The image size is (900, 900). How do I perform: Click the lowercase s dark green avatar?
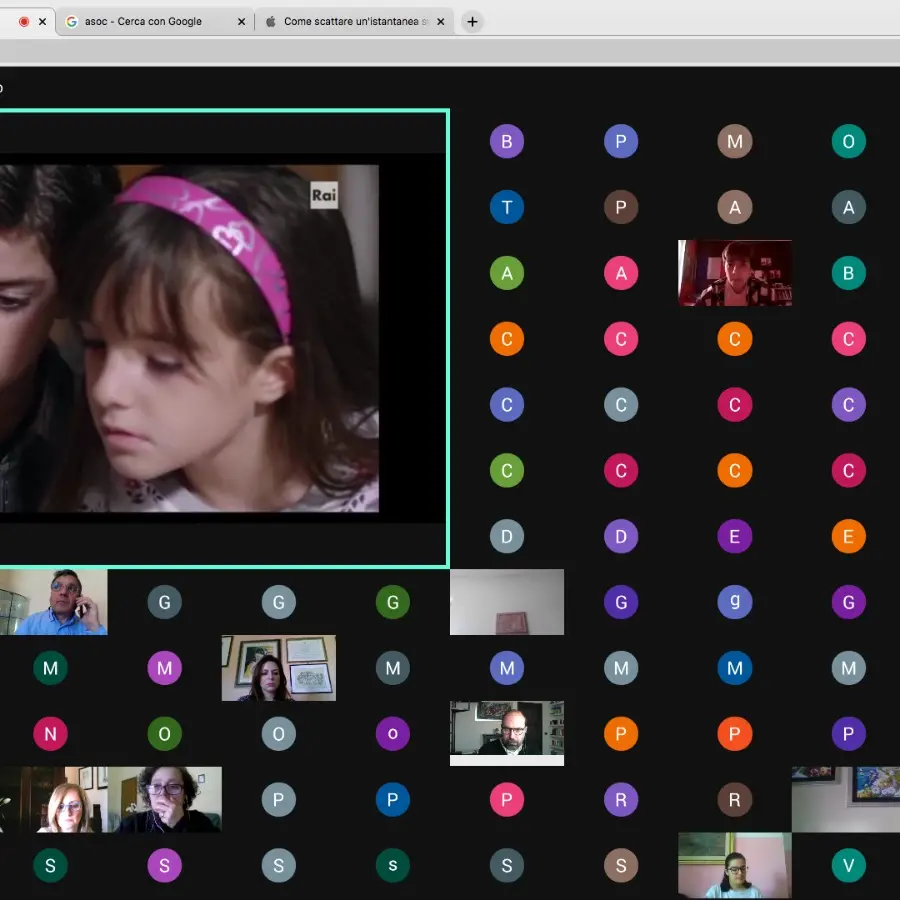click(393, 865)
